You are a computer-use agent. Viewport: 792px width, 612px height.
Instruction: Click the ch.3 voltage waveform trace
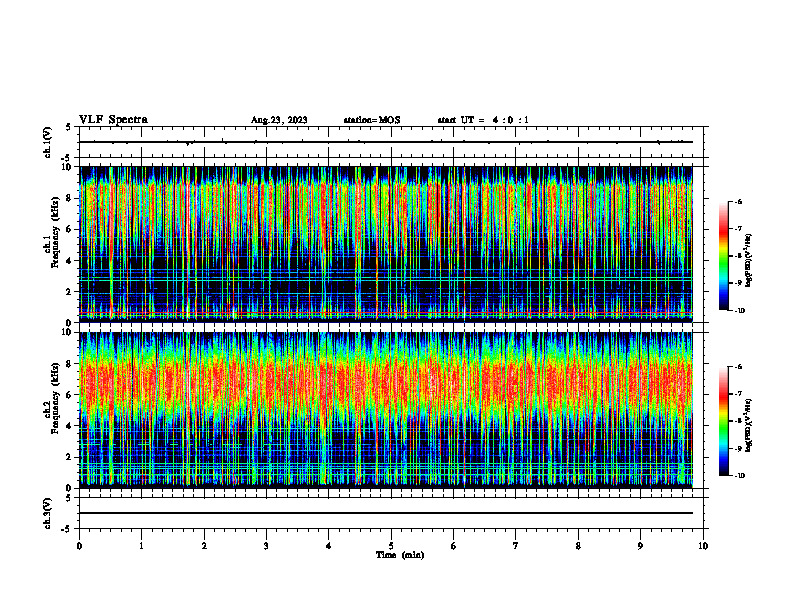click(x=386, y=513)
